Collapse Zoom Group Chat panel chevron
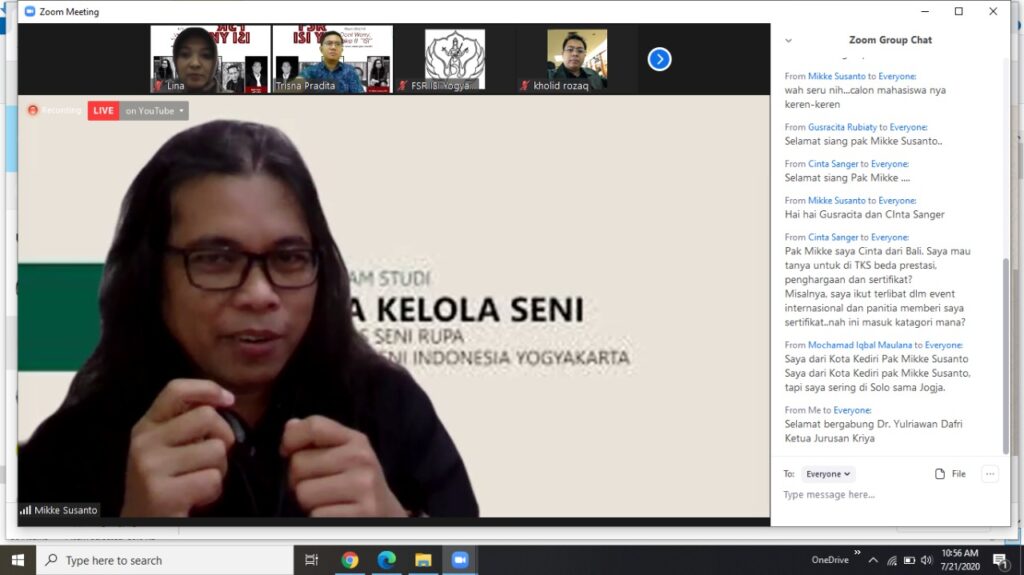 coord(788,41)
